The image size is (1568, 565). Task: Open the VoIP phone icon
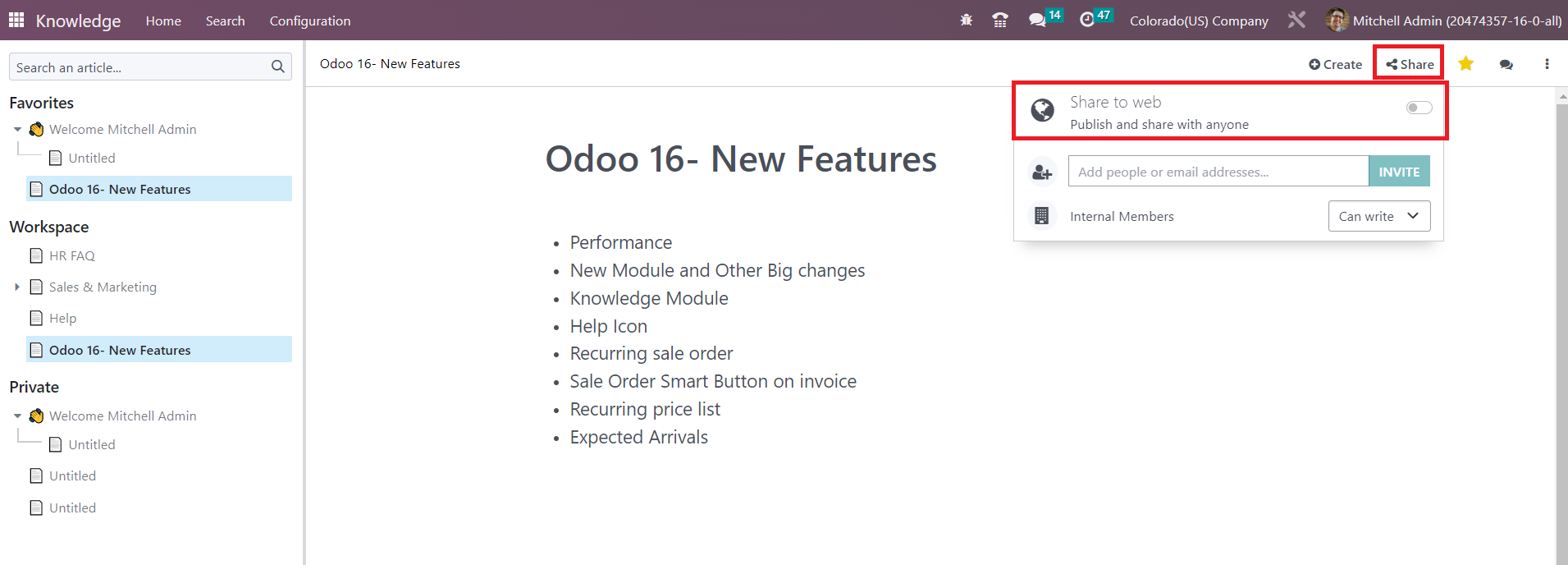(1000, 21)
